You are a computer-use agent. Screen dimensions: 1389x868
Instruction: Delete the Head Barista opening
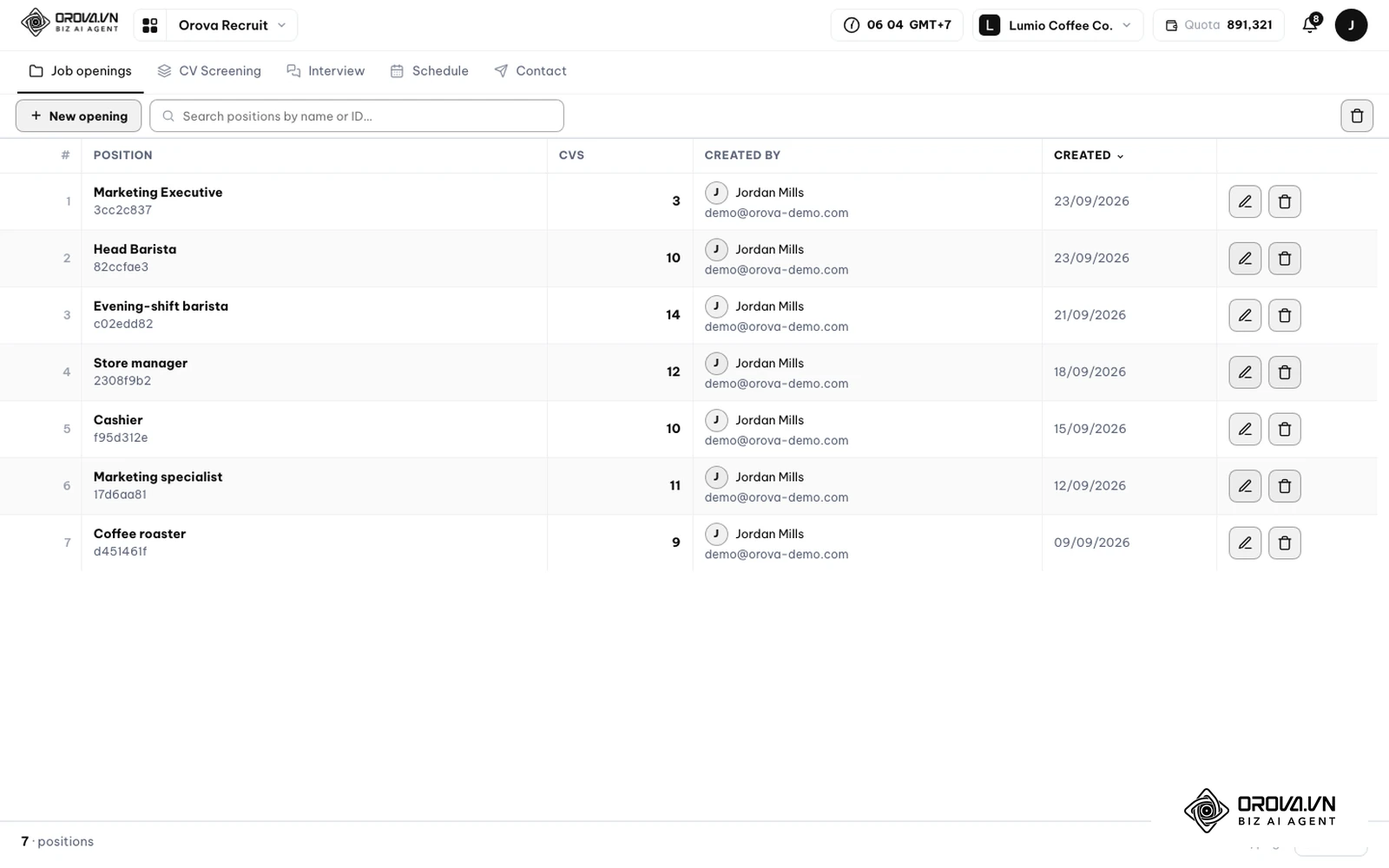[x=1285, y=259]
